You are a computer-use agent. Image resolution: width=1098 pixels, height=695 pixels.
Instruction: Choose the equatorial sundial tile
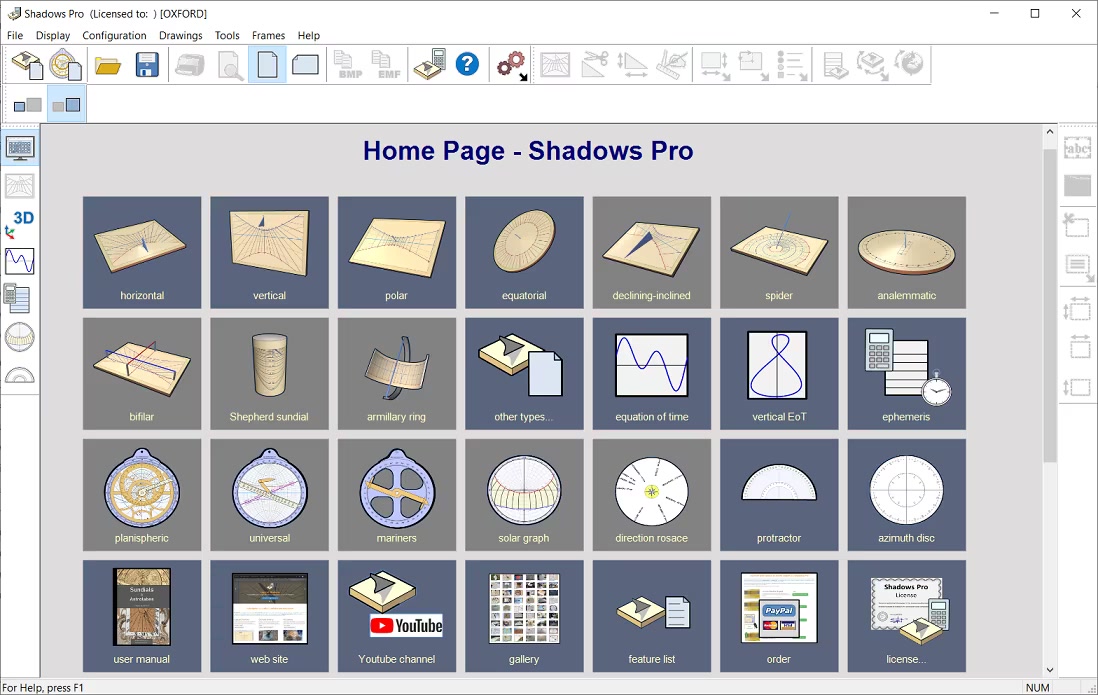click(x=524, y=252)
